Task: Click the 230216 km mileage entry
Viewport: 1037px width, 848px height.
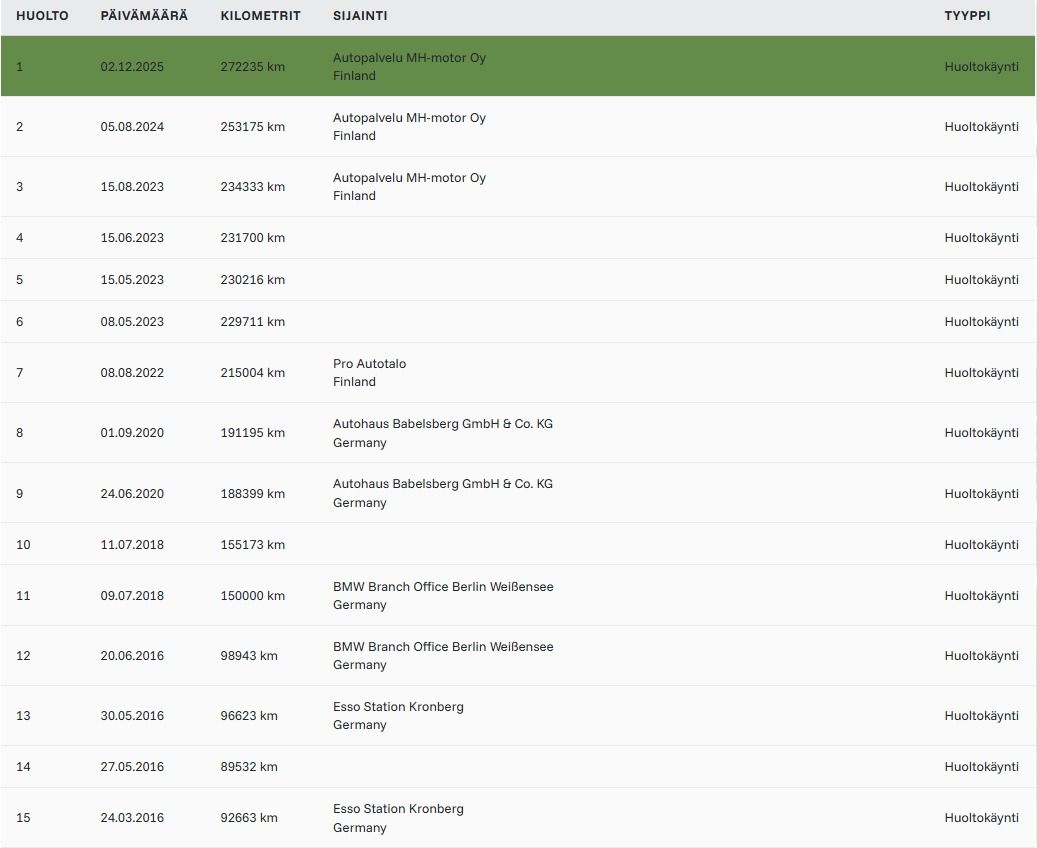Action: point(253,280)
